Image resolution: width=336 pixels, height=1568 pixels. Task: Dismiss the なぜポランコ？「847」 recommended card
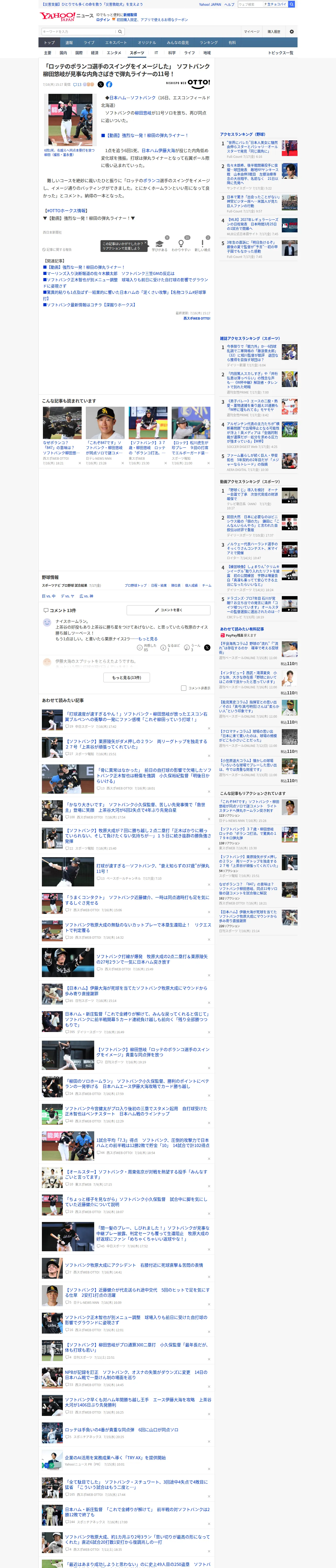tap(79, 463)
